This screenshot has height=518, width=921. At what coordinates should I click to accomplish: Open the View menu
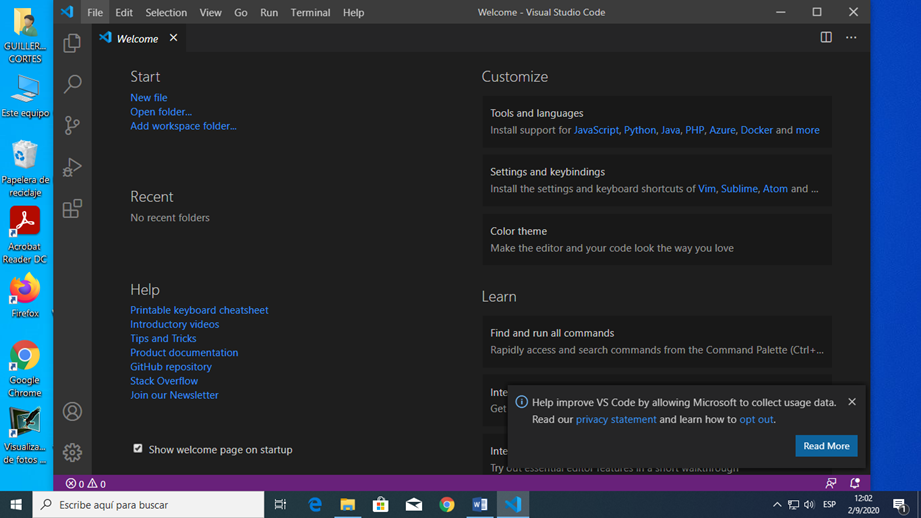pos(210,12)
